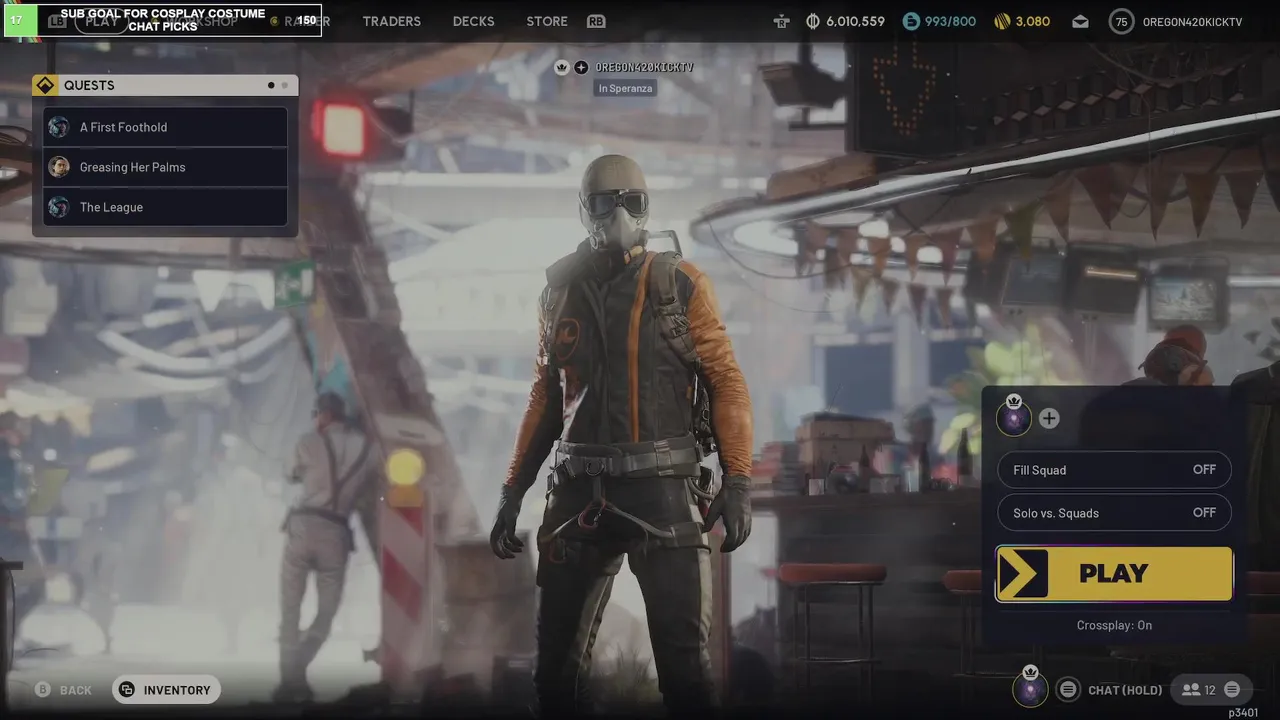Open the Decks tab
This screenshot has height=720, width=1280.
(x=473, y=21)
